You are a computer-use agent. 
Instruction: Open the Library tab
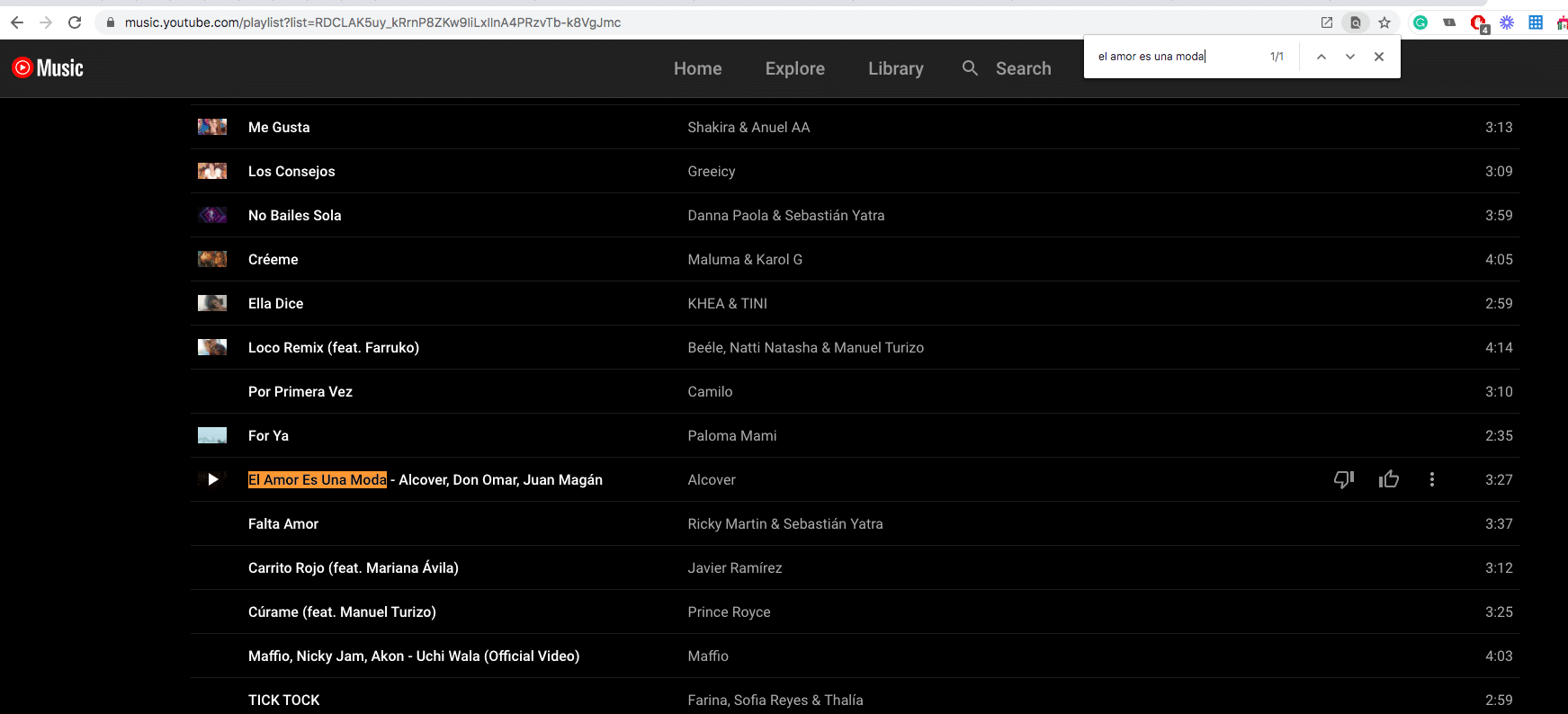tap(896, 68)
